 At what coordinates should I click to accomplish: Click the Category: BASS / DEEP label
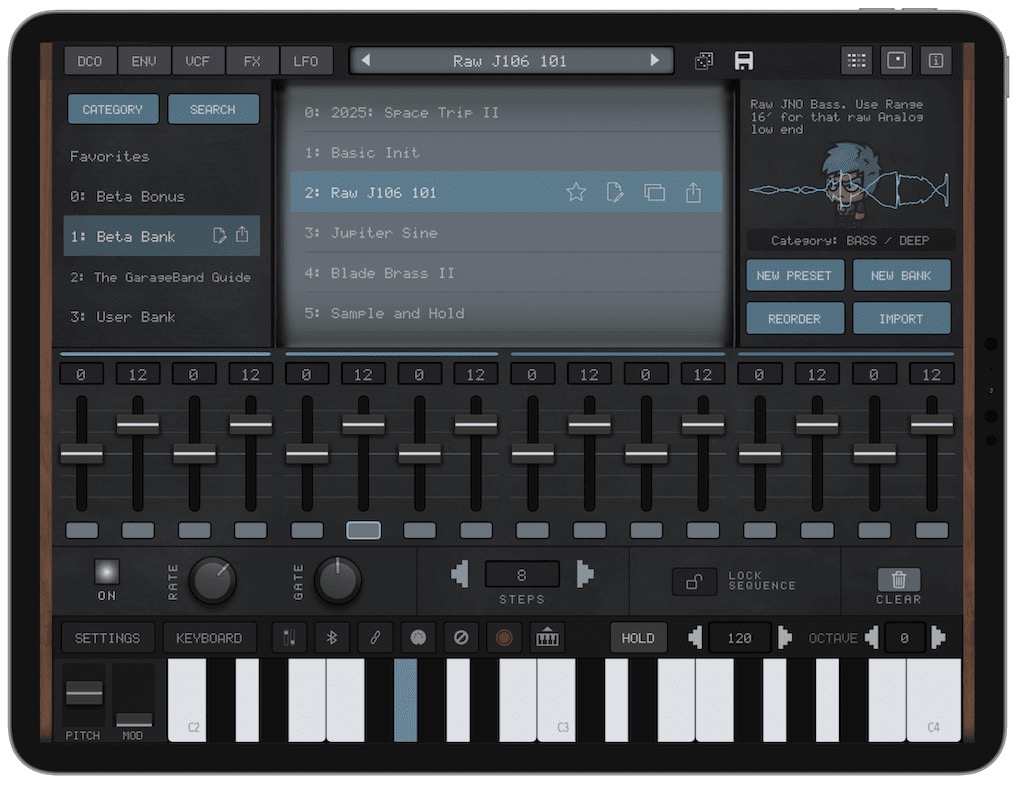point(850,240)
